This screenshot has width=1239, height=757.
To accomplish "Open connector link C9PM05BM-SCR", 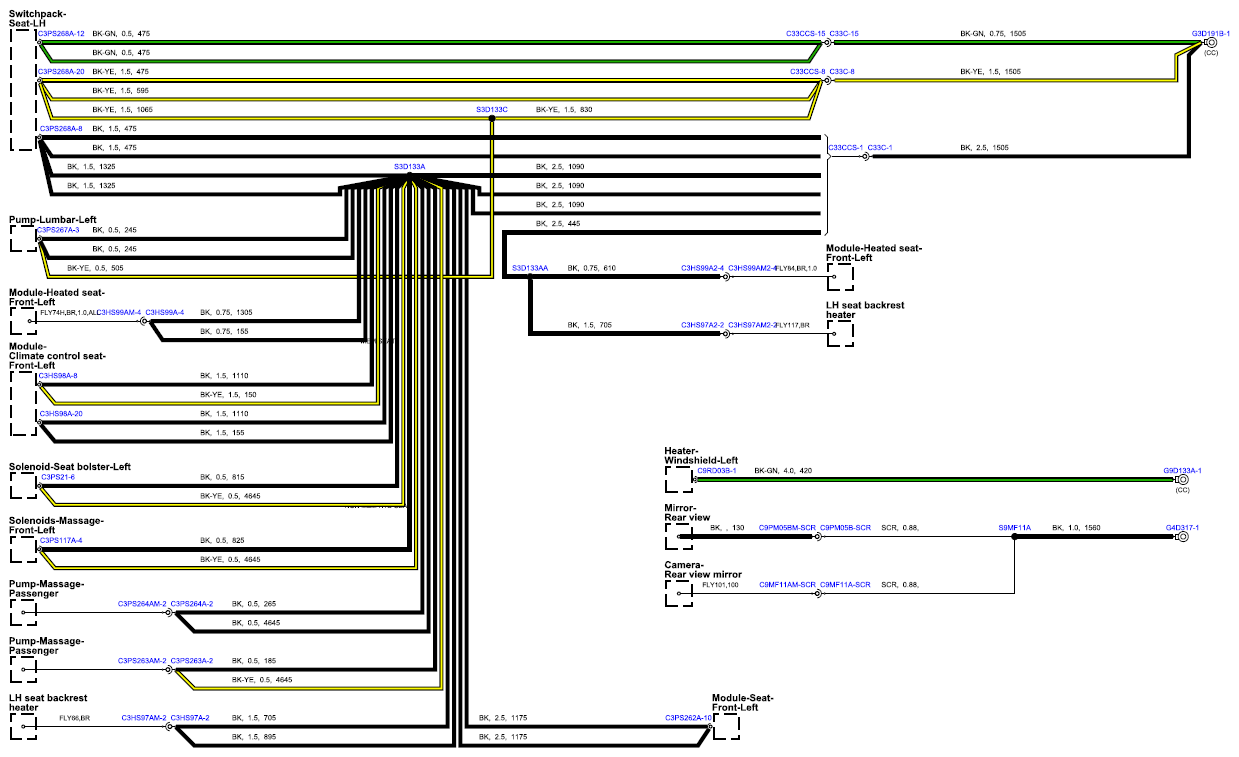I will (x=787, y=527).
